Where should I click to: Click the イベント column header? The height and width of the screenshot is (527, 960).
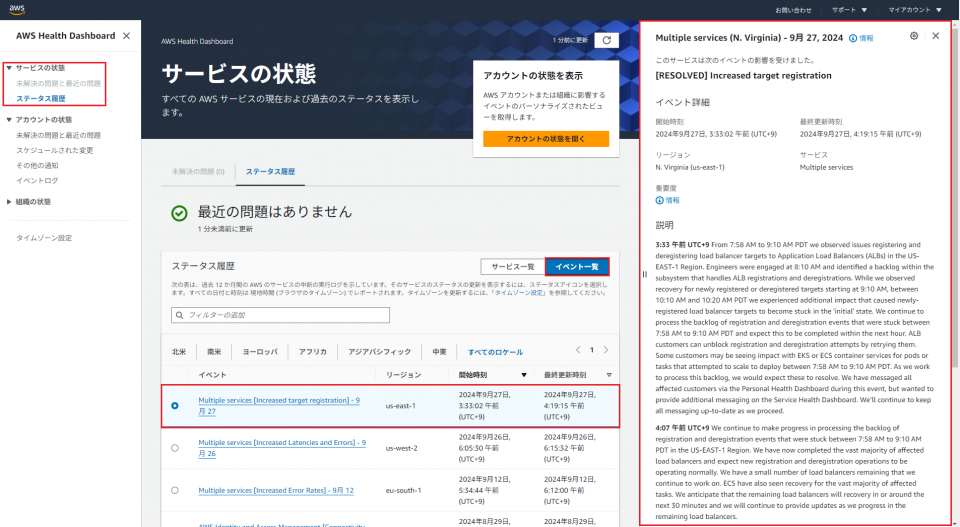(x=212, y=375)
